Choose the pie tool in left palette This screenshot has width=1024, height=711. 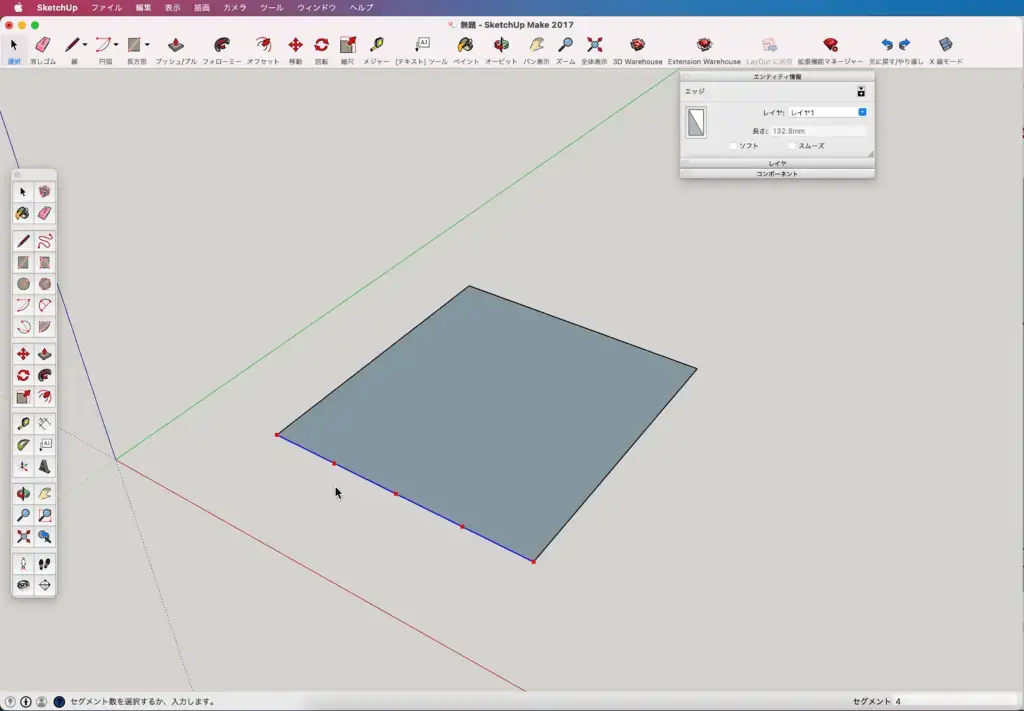pyautogui.click(x=44, y=327)
